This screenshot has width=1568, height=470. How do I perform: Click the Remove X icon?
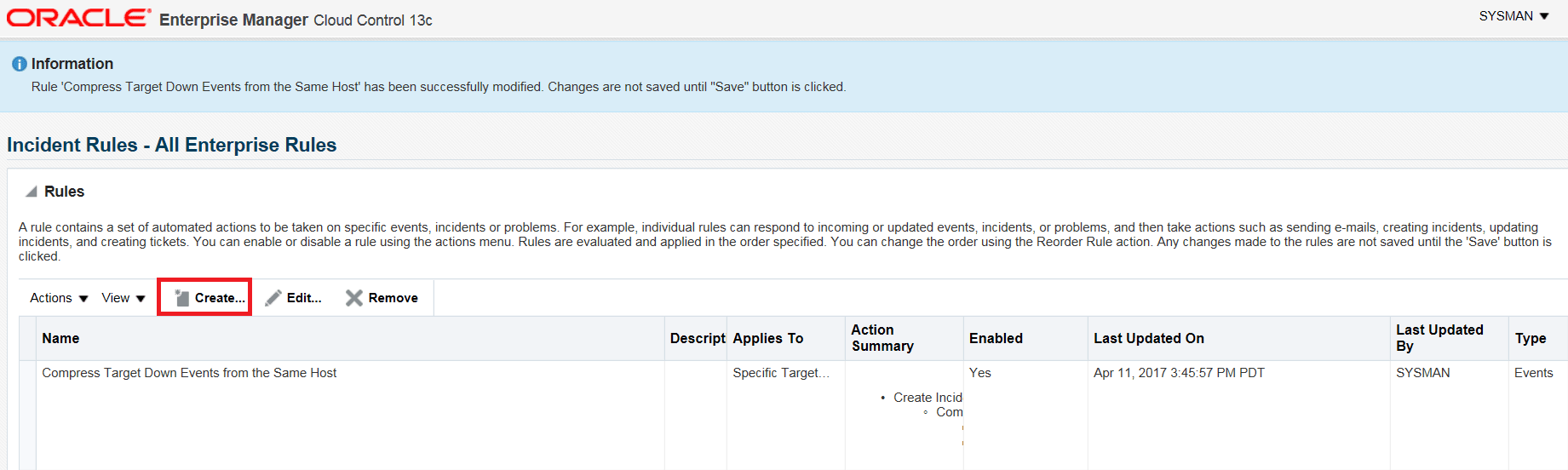[x=354, y=298]
